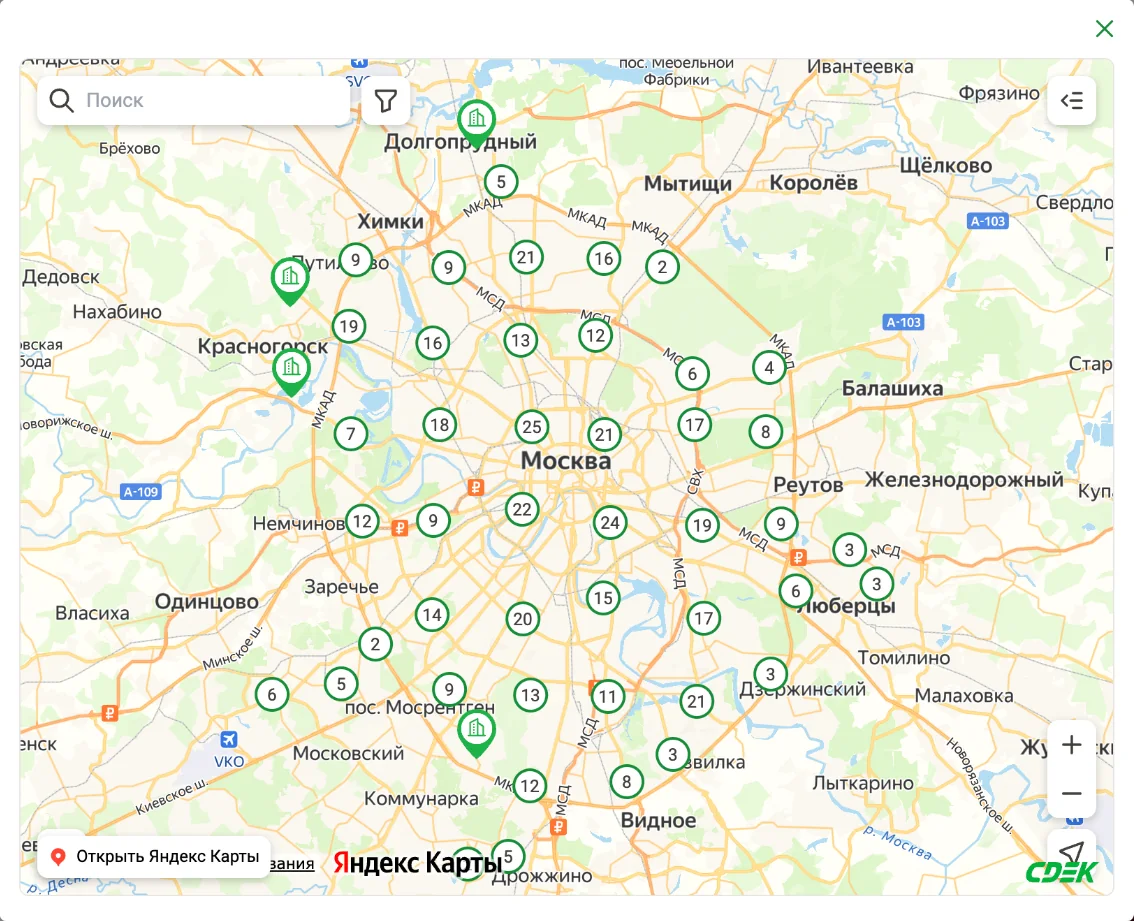Open the 12 cluster beside Немчиновка

pyautogui.click(x=362, y=521)
